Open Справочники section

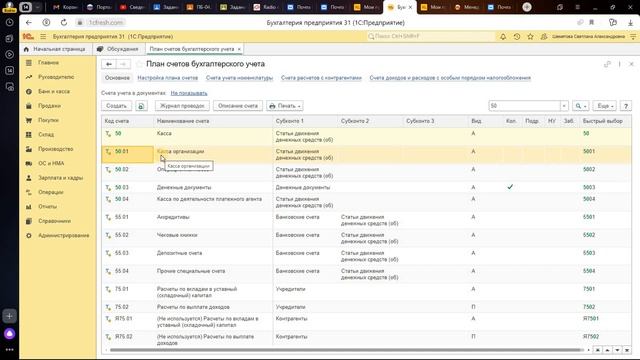click(x=54, y=221)
